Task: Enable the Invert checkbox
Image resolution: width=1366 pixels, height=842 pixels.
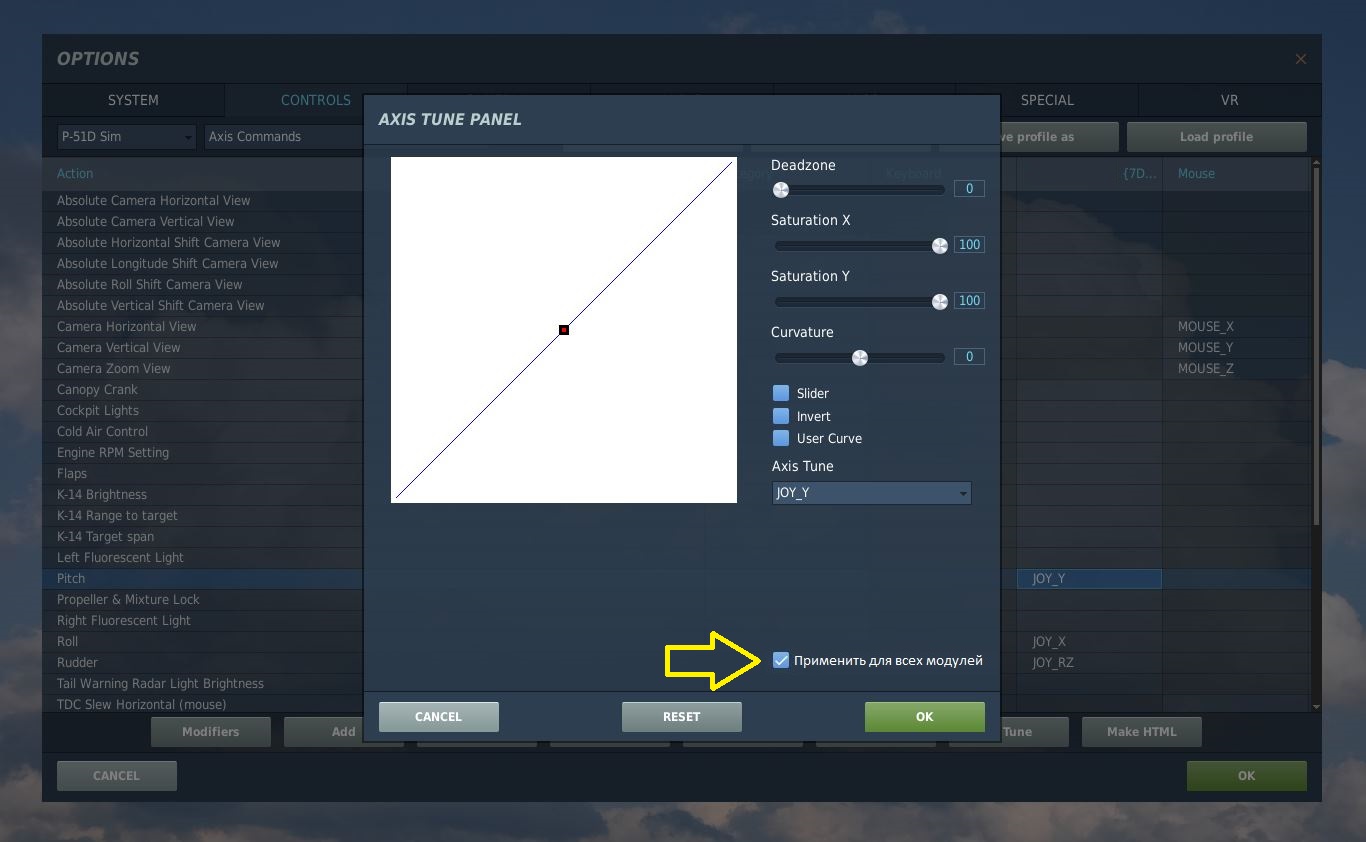Action: [x=781, y=416]
